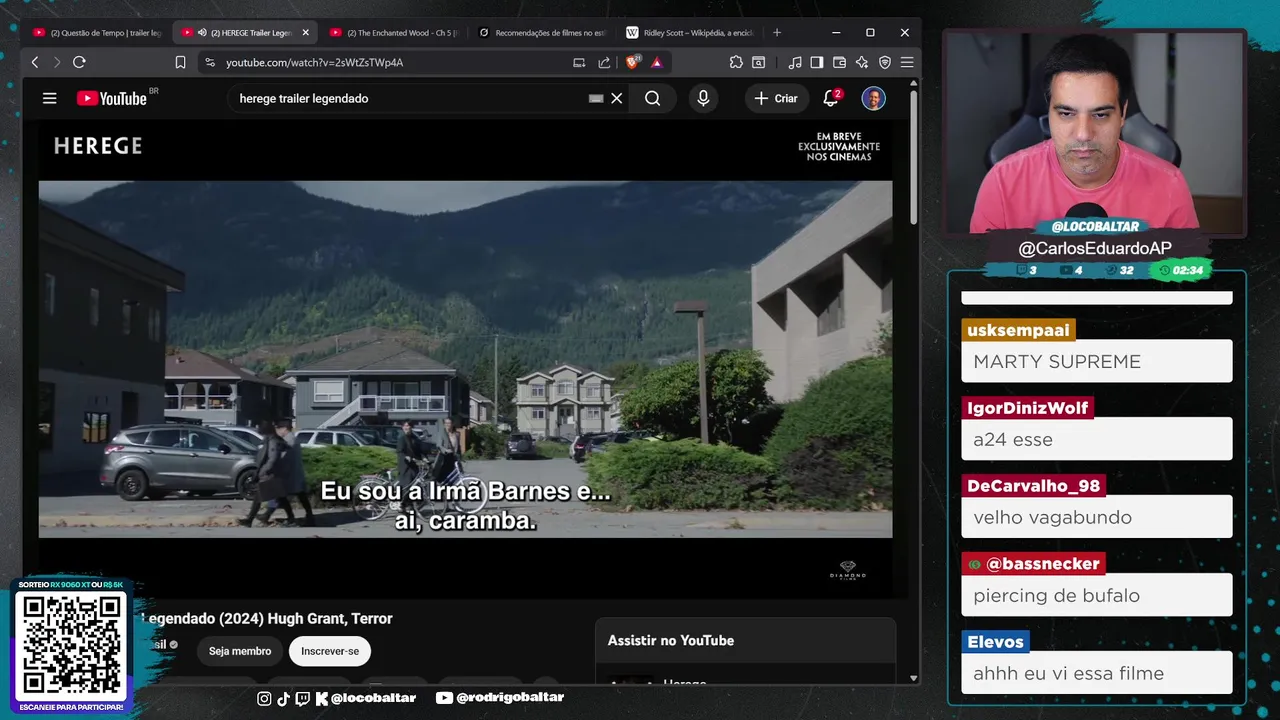Screen dimensions: 1280x720
Task: Toggle the browser sidebar panel icon
Action: (x=817, y=62)
